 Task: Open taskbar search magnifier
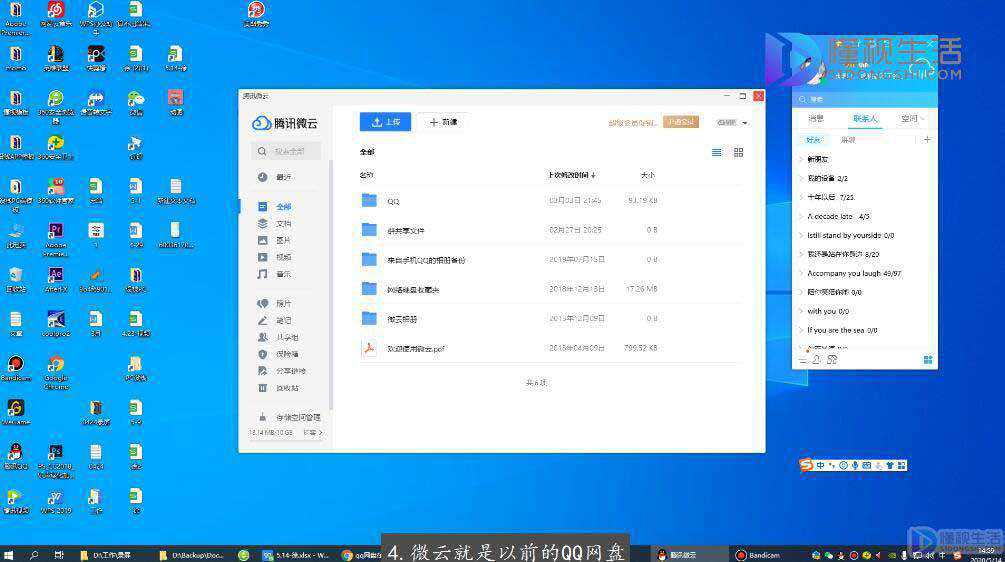coord(34,555)
